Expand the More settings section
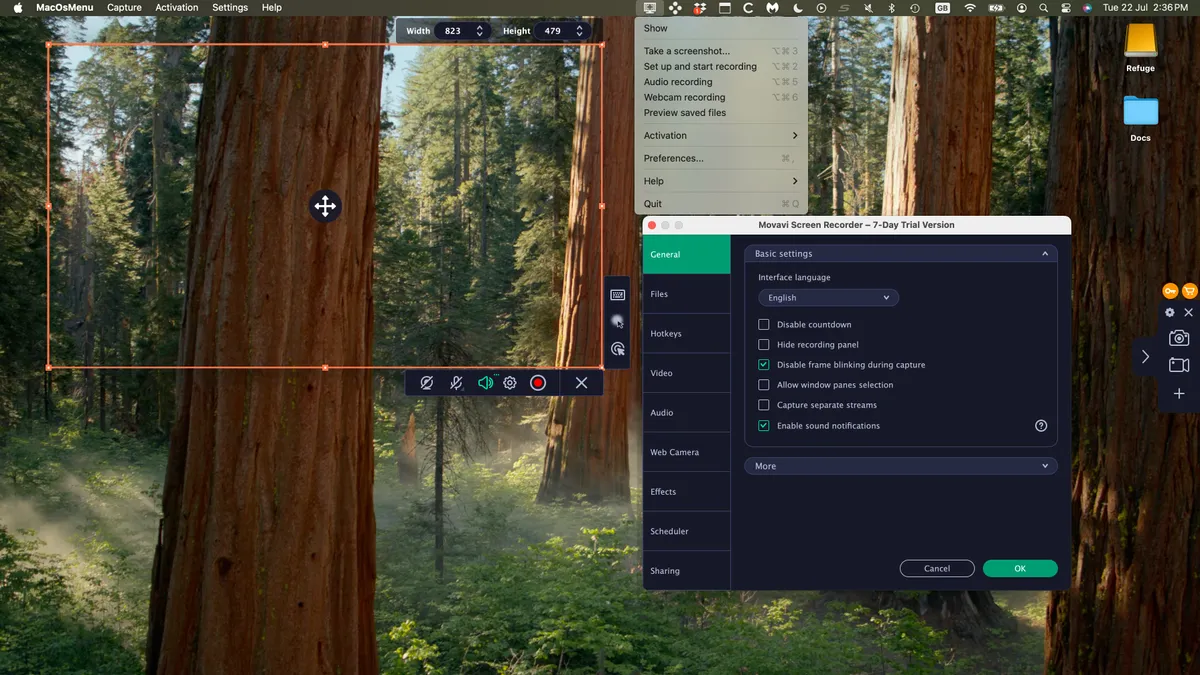 [x=900, y=465]
